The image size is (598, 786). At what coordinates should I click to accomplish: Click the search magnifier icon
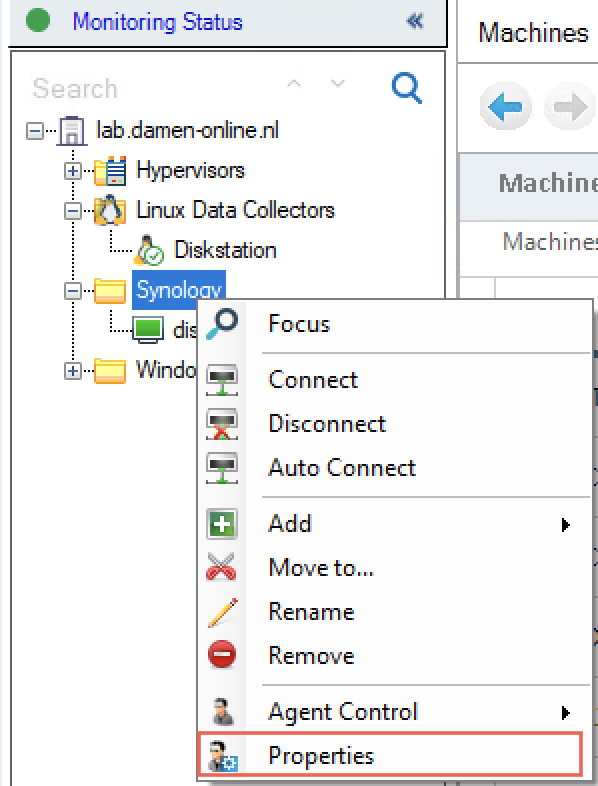click(x=407, y=88)
